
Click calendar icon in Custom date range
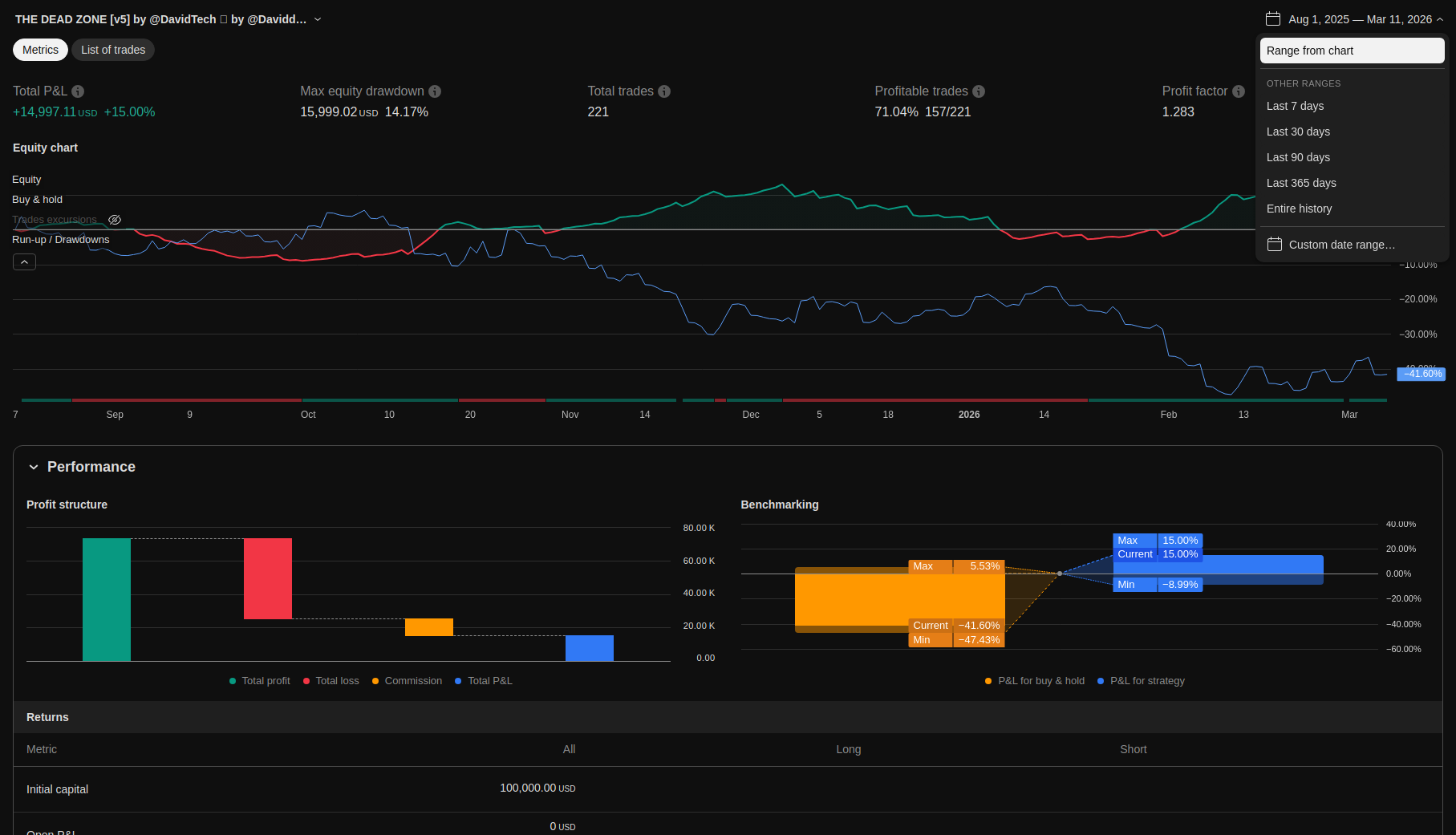point(1274,245)
